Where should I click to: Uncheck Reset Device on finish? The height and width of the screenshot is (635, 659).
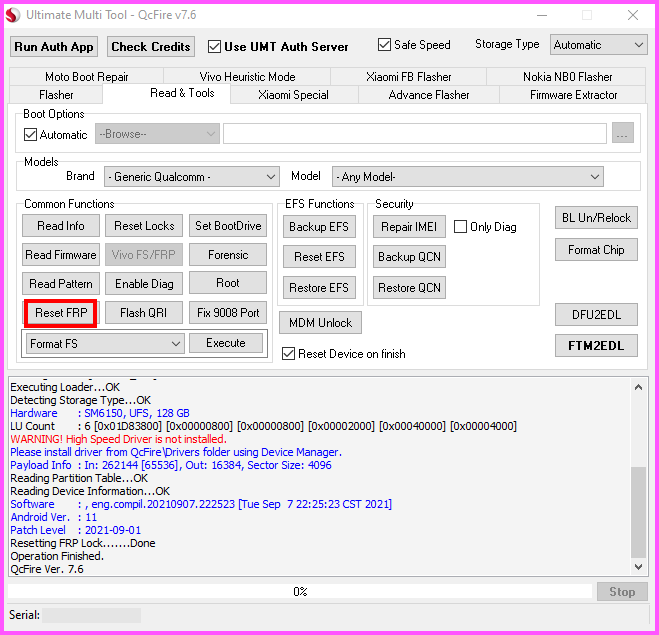[290, 354]
